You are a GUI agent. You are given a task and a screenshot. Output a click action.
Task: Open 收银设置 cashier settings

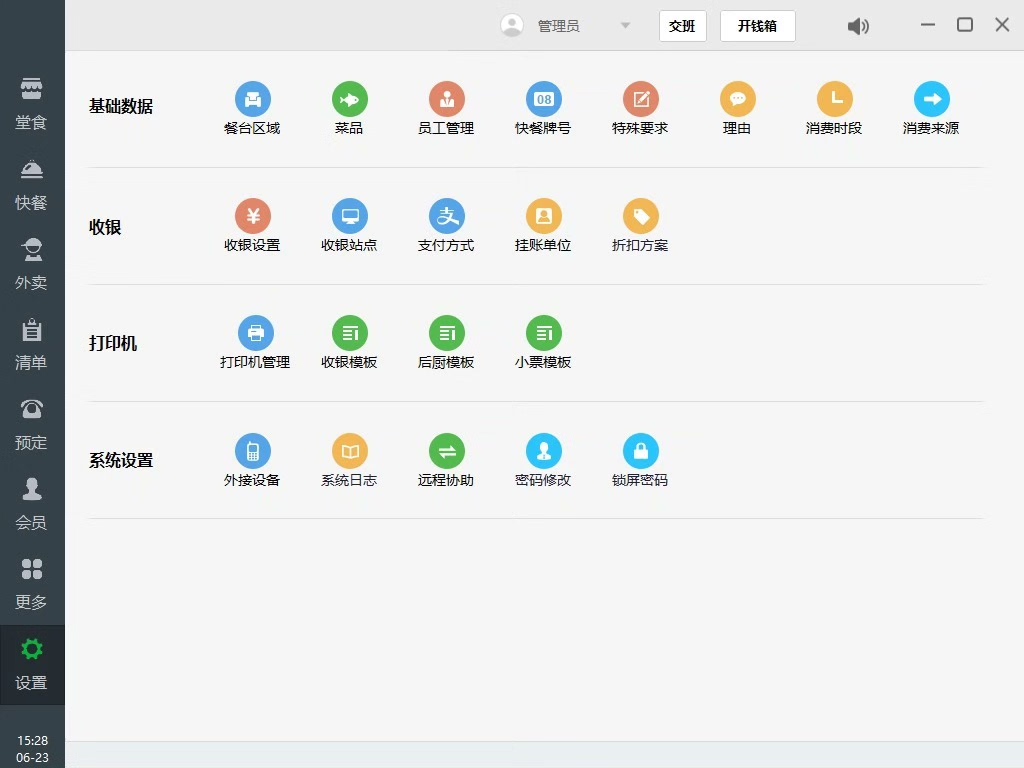coord(252,217)
